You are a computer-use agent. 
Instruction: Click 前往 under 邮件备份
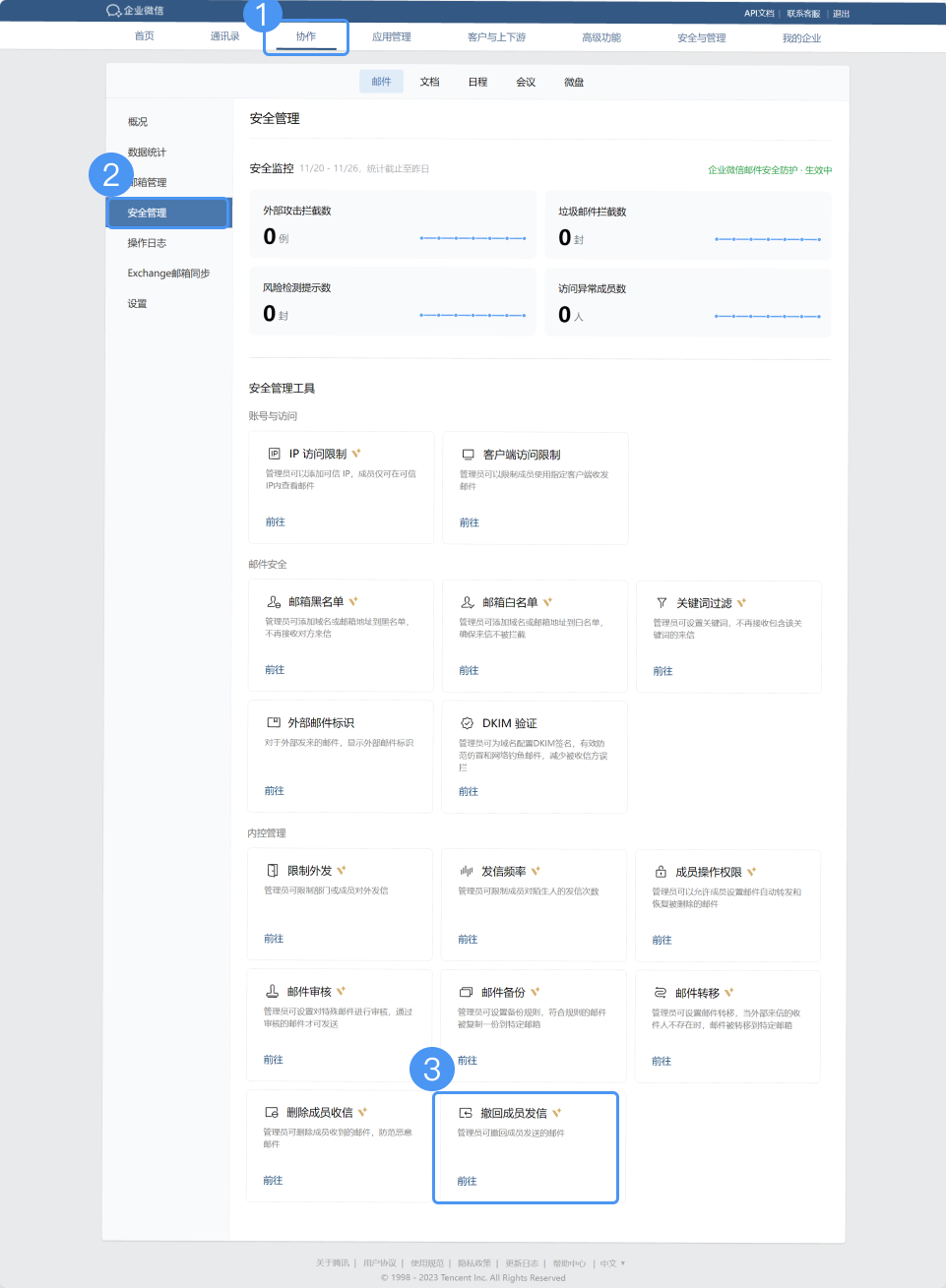coord(467,1060)
